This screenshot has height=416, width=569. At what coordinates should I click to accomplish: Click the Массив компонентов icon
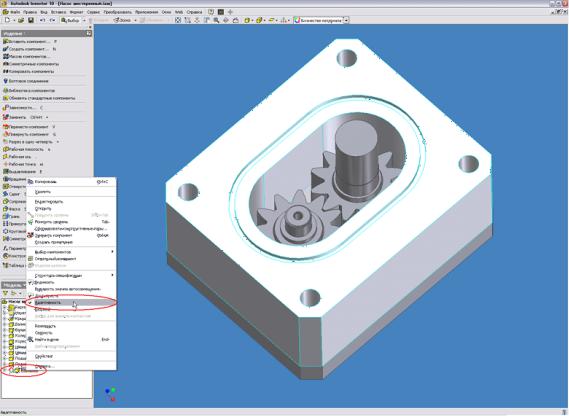click(5, 56)
